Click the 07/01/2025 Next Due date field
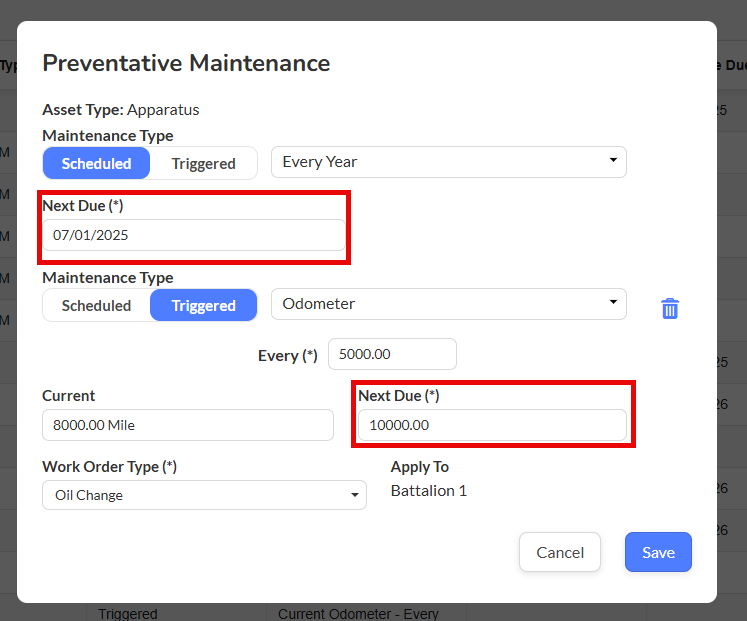Viewport: 747px width, 621px height. coord(193,235)
